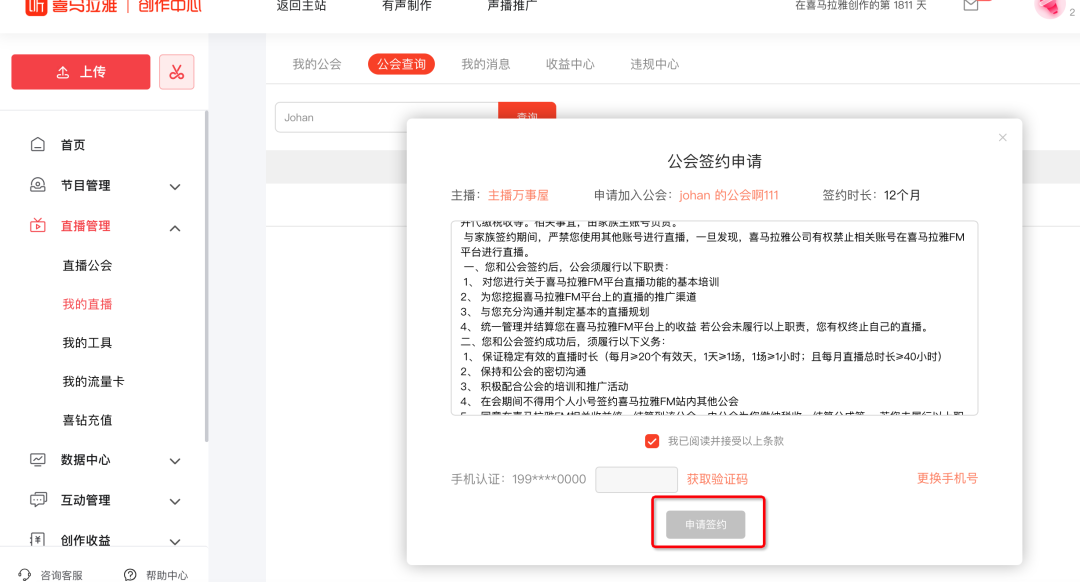Screen dimensions: 1080x582
Task: Click the red 上传 upload button
Action: coord(81,72)
